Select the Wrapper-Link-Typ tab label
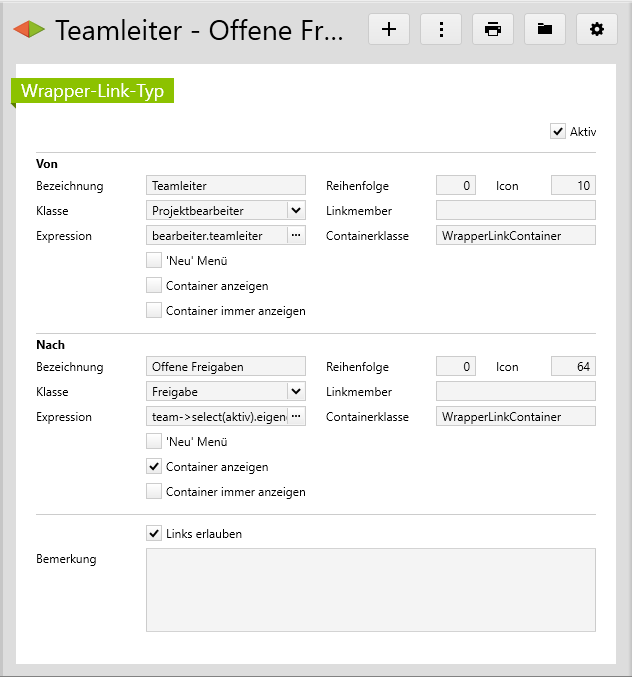This screenshot has width=632, height=677. (93, 90)
